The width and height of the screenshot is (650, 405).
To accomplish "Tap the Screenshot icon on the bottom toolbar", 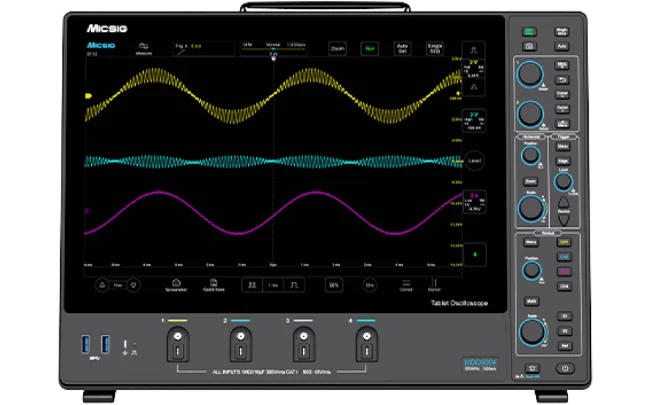I will coord(176,285).
